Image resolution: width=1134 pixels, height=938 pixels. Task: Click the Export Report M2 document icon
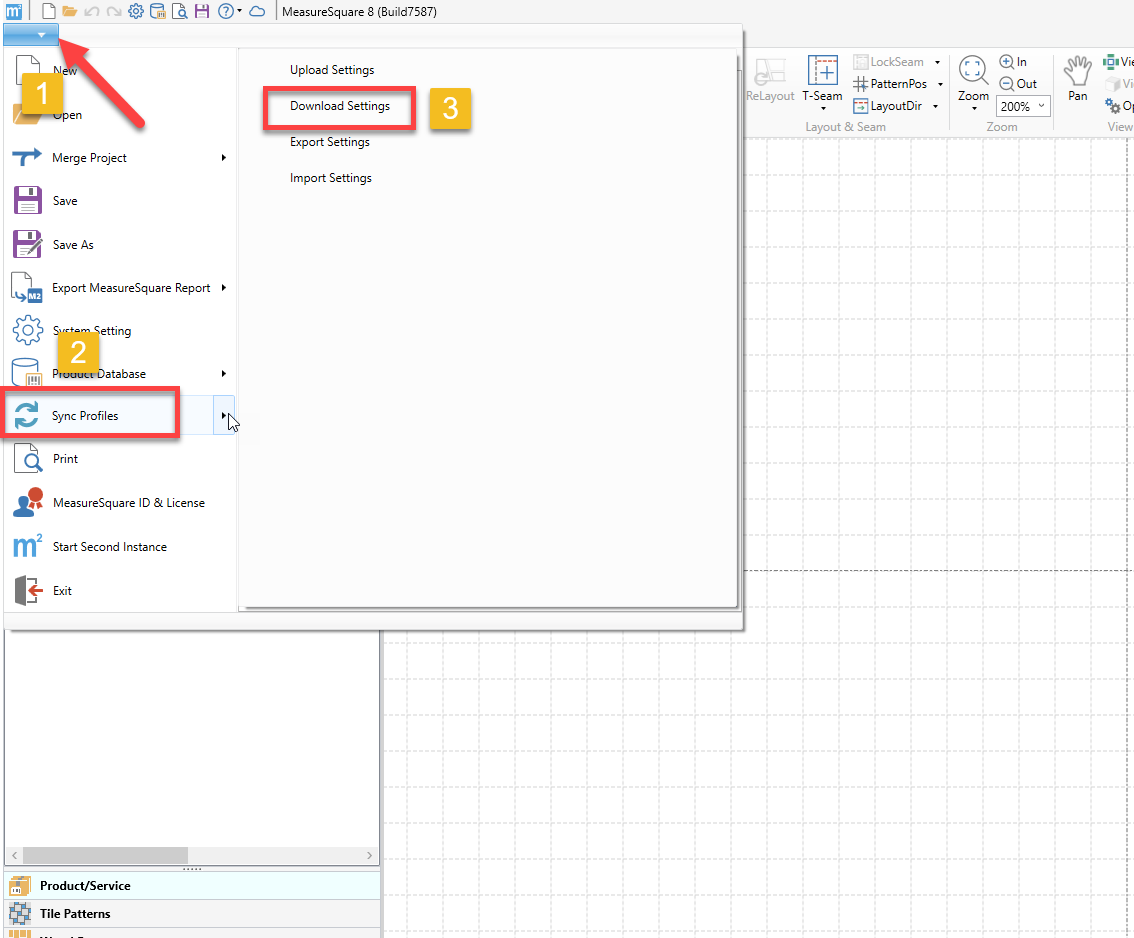click(x=27, y=287)
